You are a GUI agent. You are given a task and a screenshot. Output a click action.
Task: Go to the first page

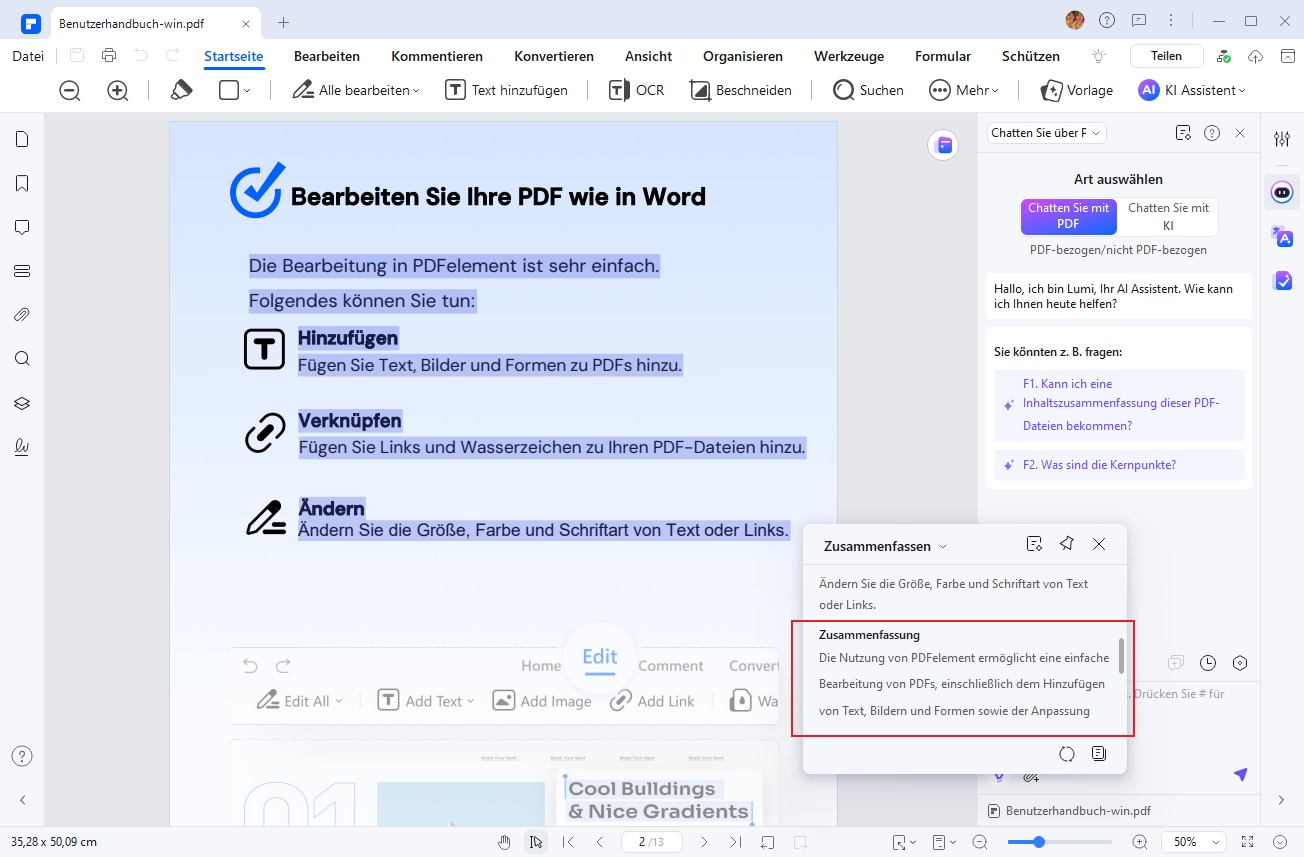(x=568, y=842)
